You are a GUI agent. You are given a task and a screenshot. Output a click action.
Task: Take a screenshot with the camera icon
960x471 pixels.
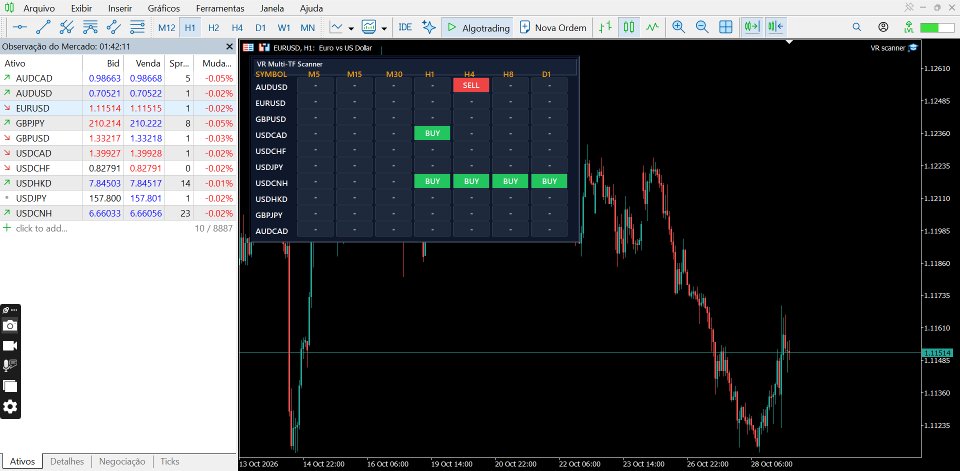10,325
